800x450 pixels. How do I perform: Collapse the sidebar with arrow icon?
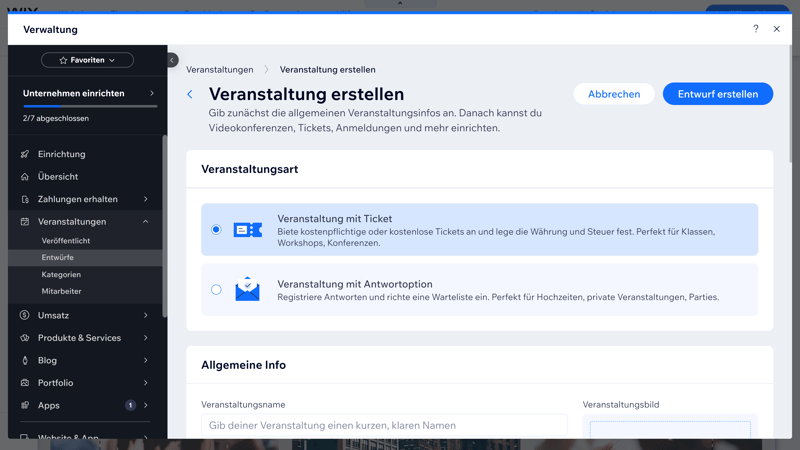coord(172,60)
